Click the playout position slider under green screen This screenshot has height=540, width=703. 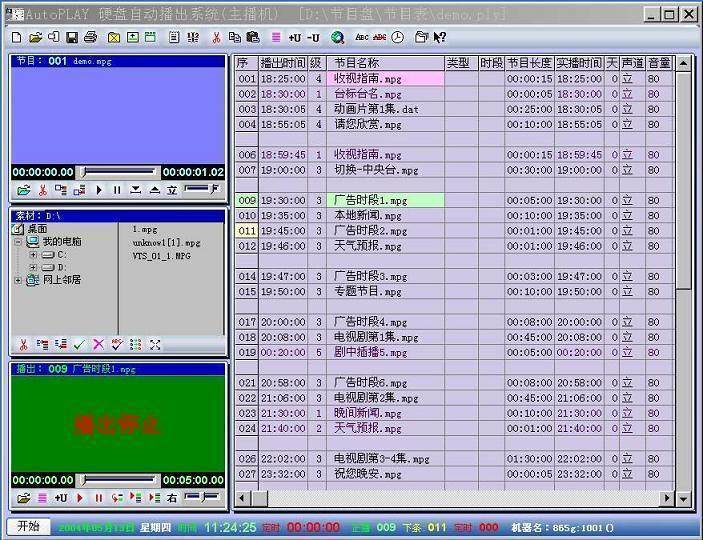pos(117,481)
